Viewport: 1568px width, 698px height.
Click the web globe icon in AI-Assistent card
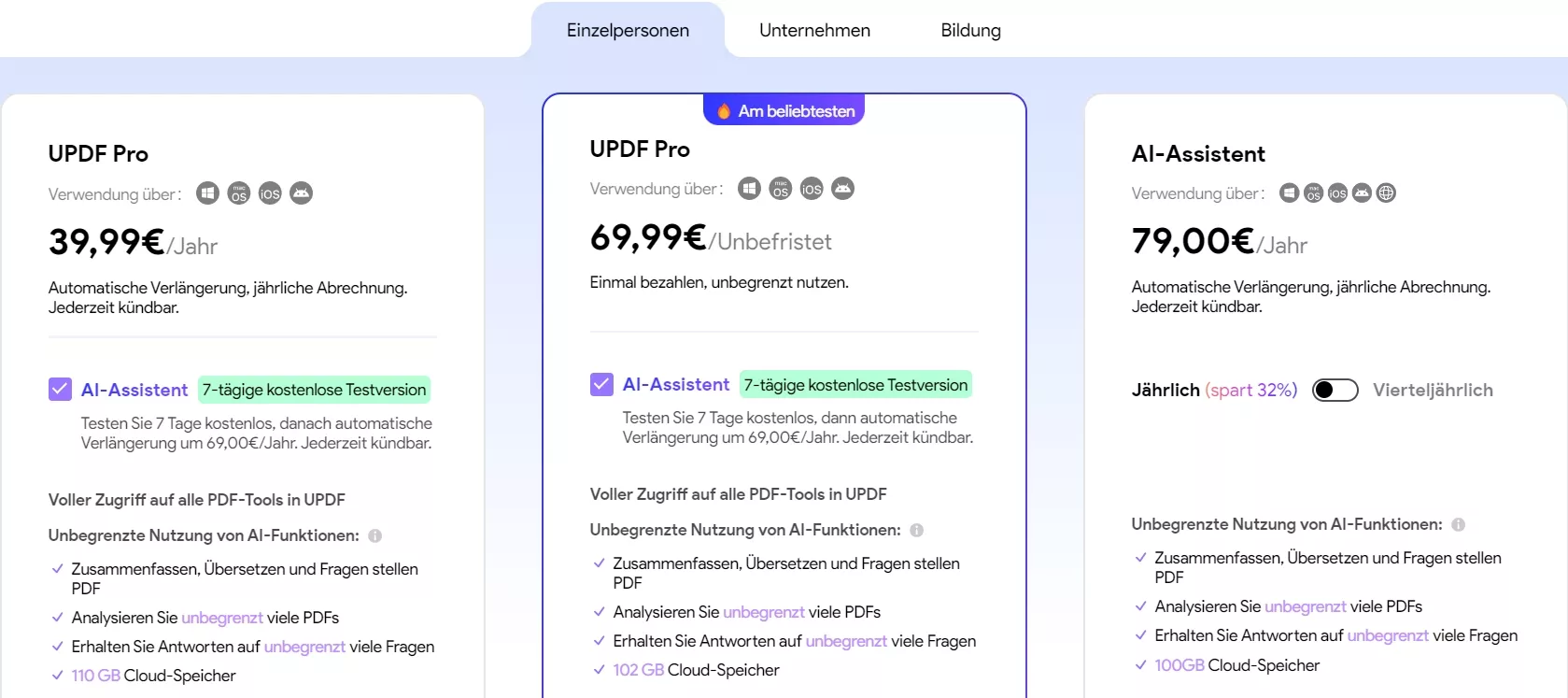(x=1387, y=193)
